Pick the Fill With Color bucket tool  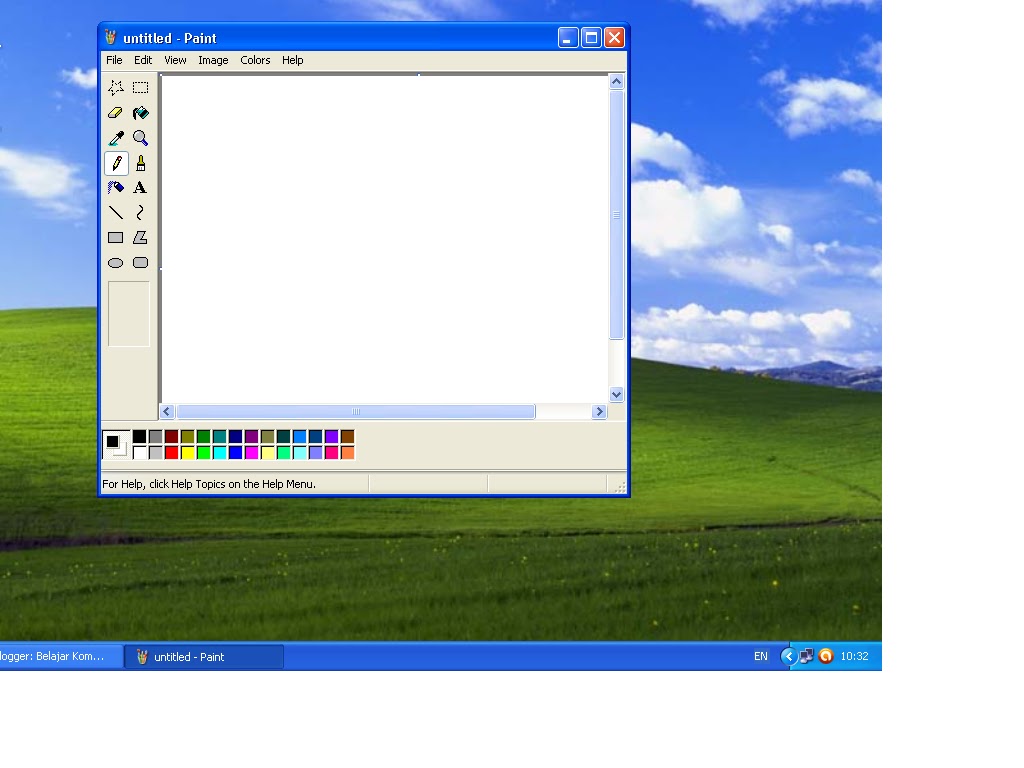[x=140, y=113]
